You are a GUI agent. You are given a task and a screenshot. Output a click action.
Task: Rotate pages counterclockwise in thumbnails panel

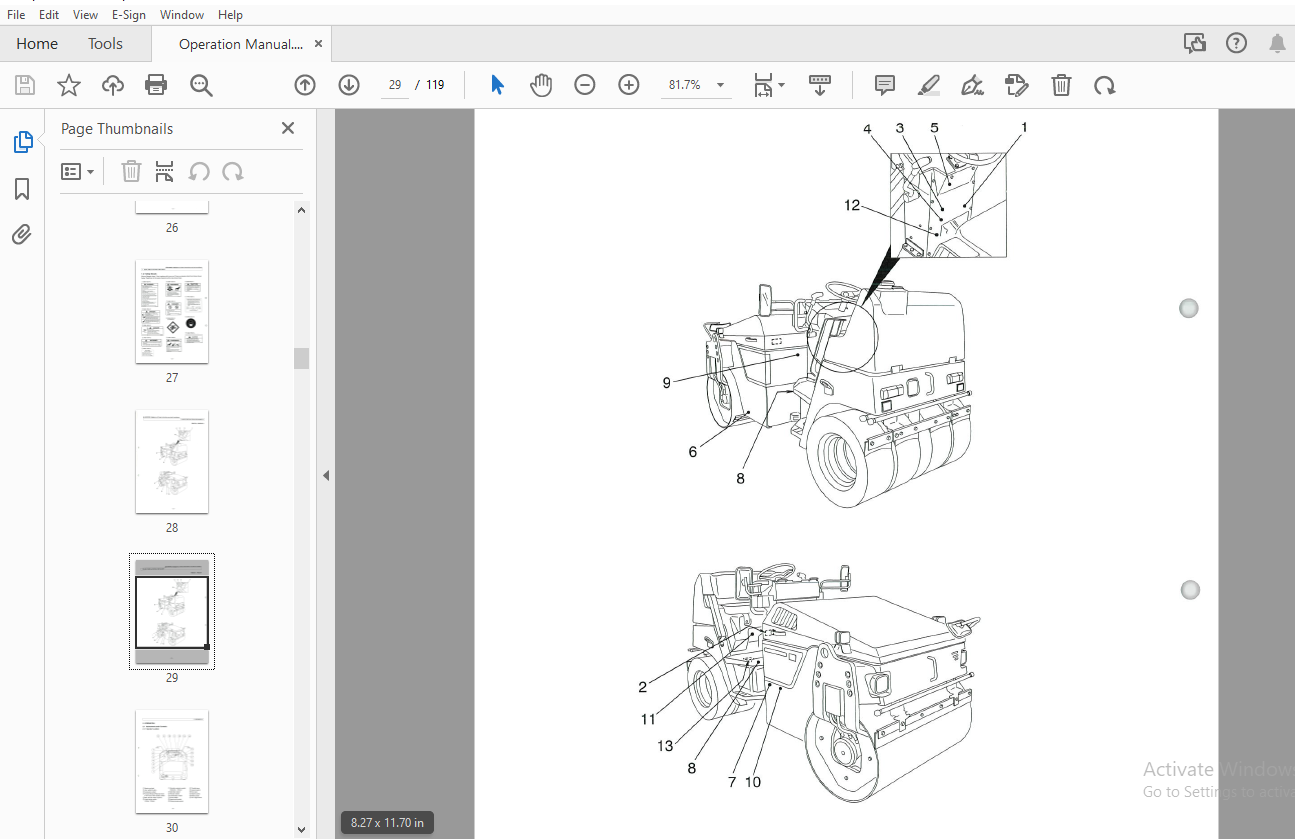point(199,172)
